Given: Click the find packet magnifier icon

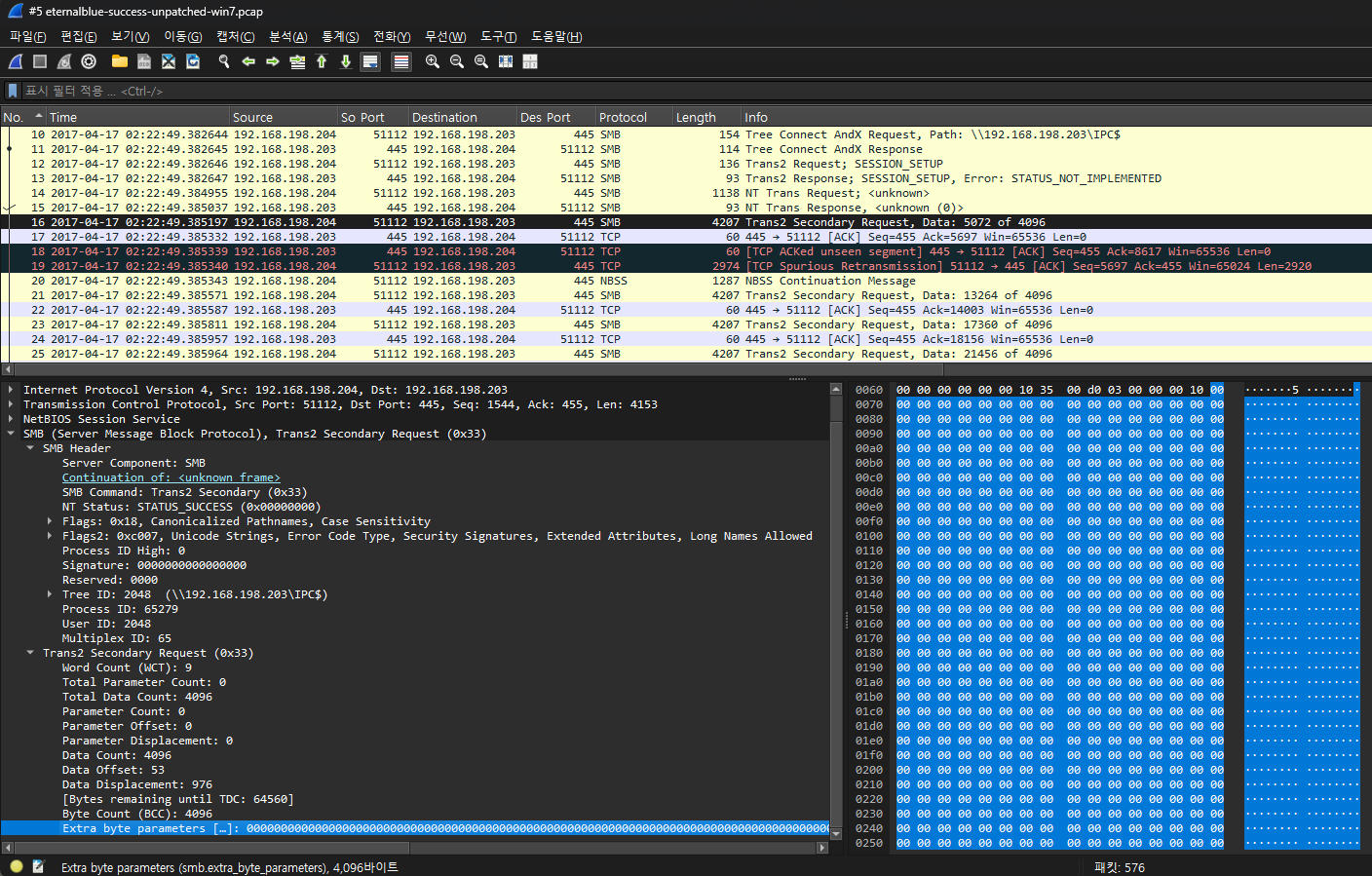Looking at the screenshot, I should coord(224,61).
